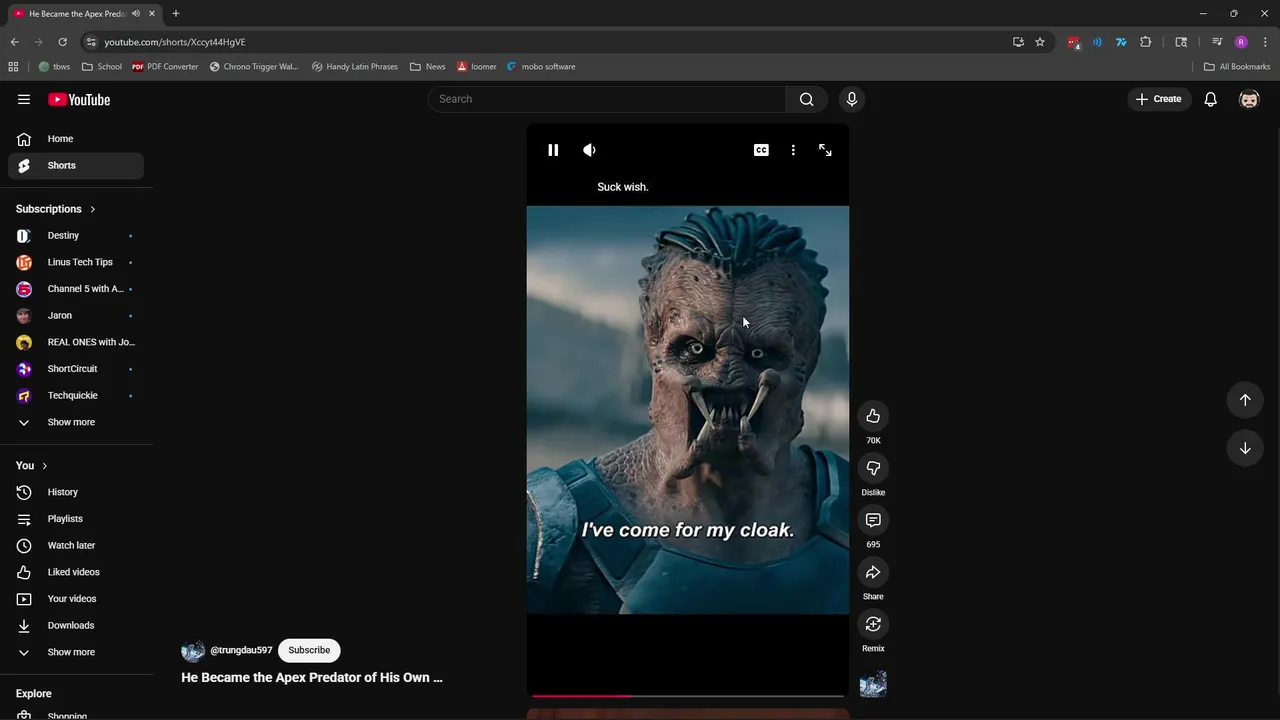Open a new browser tab

tap(175, 14)
